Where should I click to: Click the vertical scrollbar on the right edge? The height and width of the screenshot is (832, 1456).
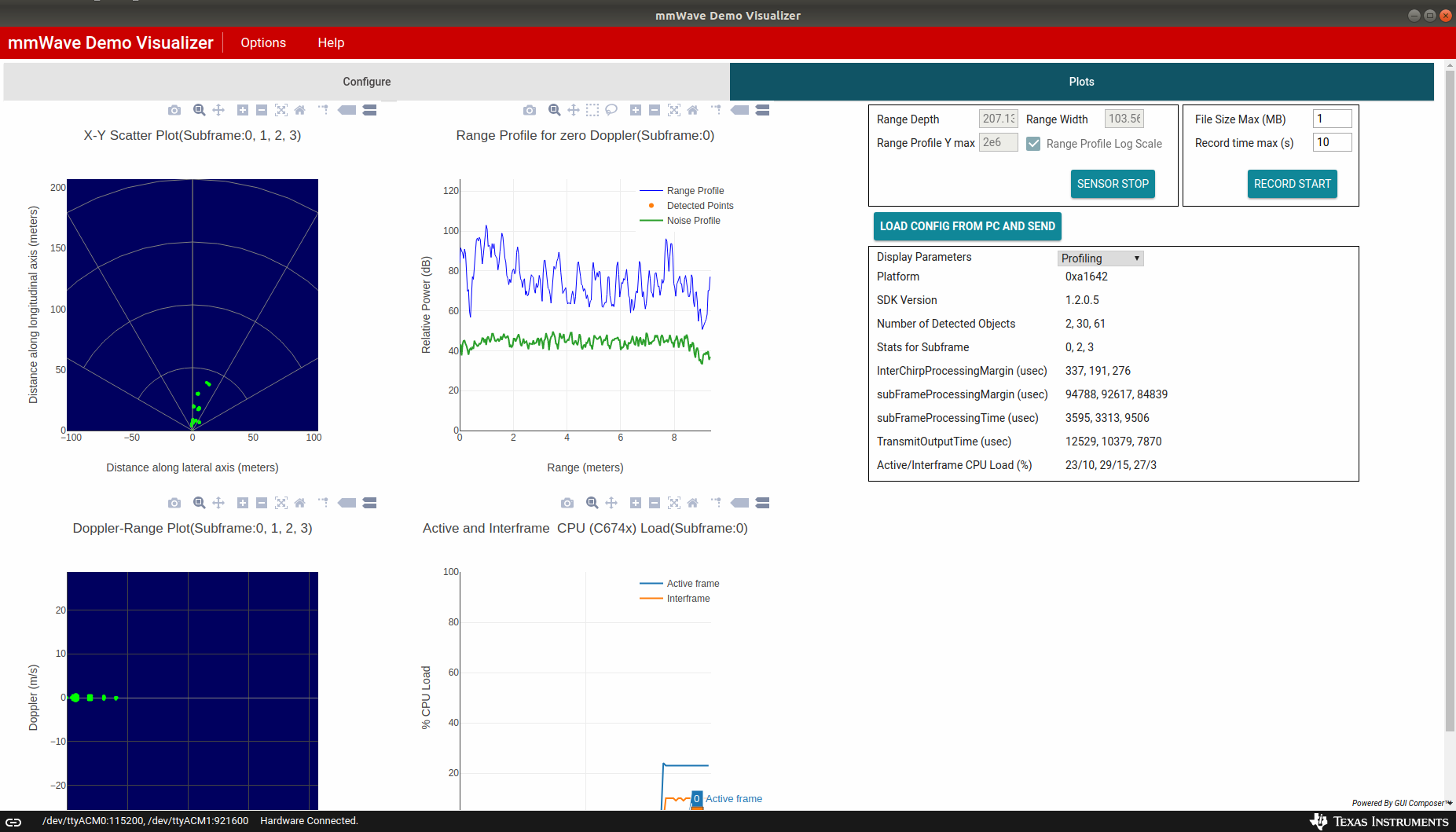tap(1450, 401)
